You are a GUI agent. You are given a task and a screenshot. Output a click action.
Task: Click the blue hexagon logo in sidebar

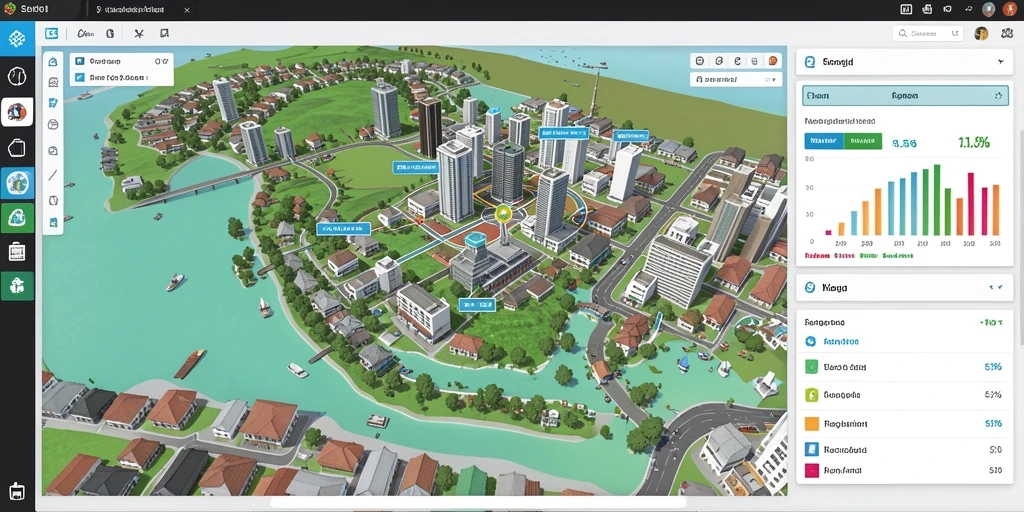17,39
